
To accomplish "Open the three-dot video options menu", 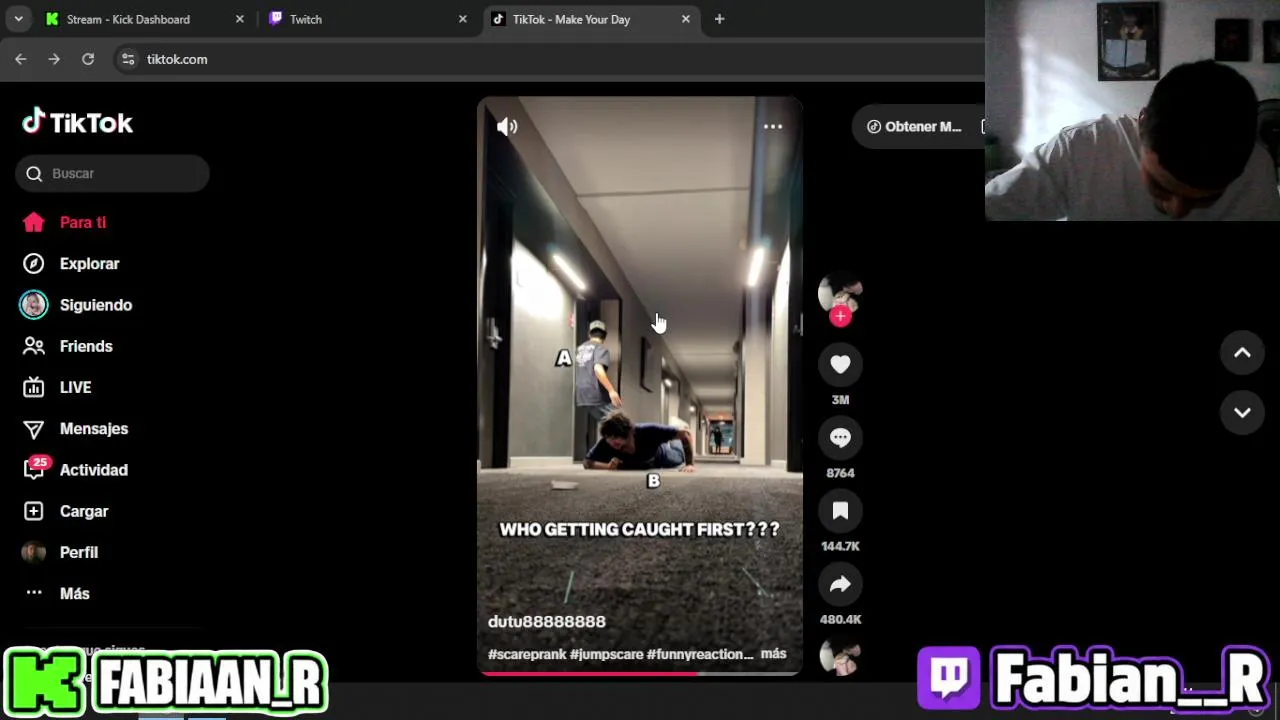I will click(x=773, y=127).
